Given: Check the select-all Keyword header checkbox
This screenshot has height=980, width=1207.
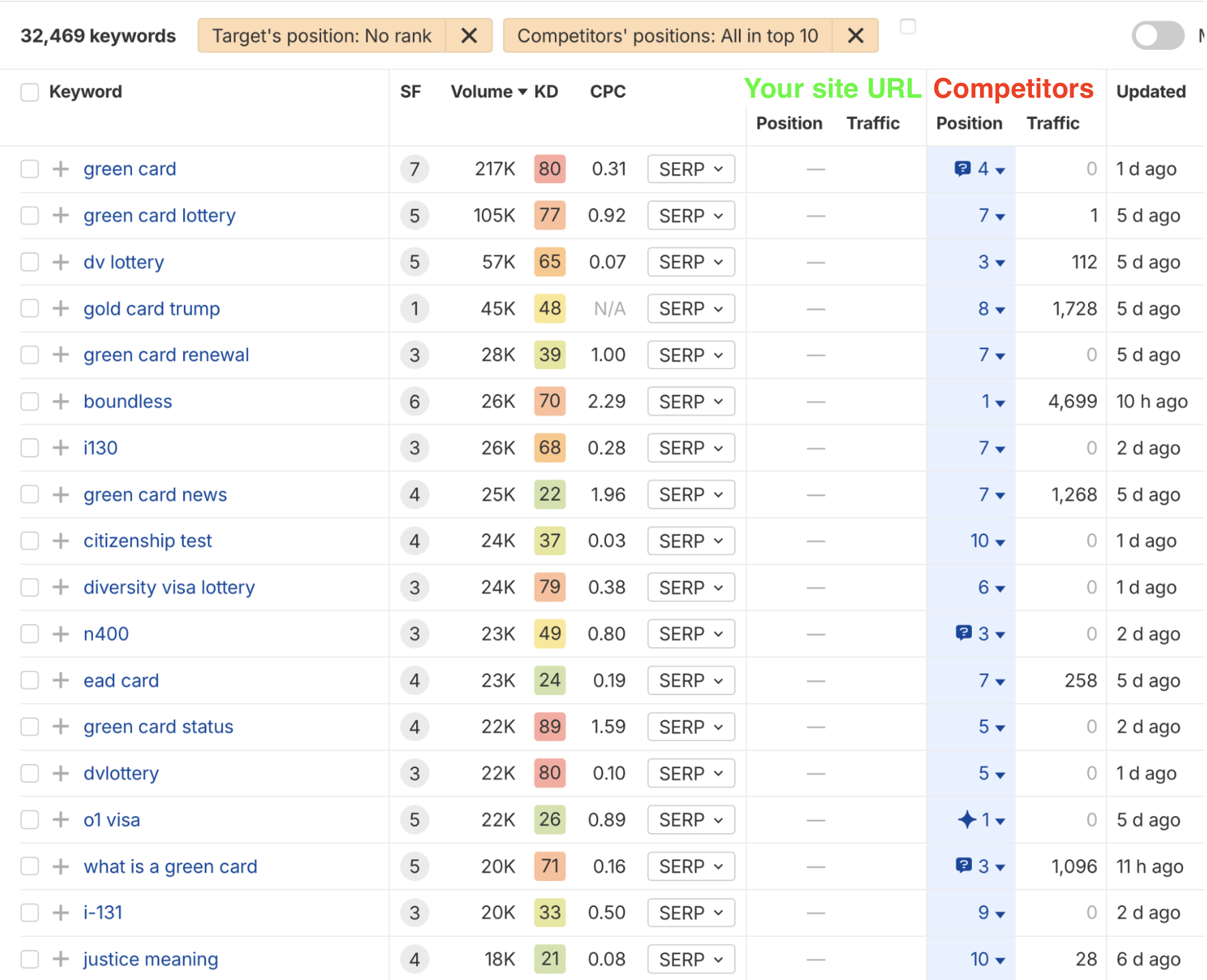Looking at the screenshot, I should point(29,92).
